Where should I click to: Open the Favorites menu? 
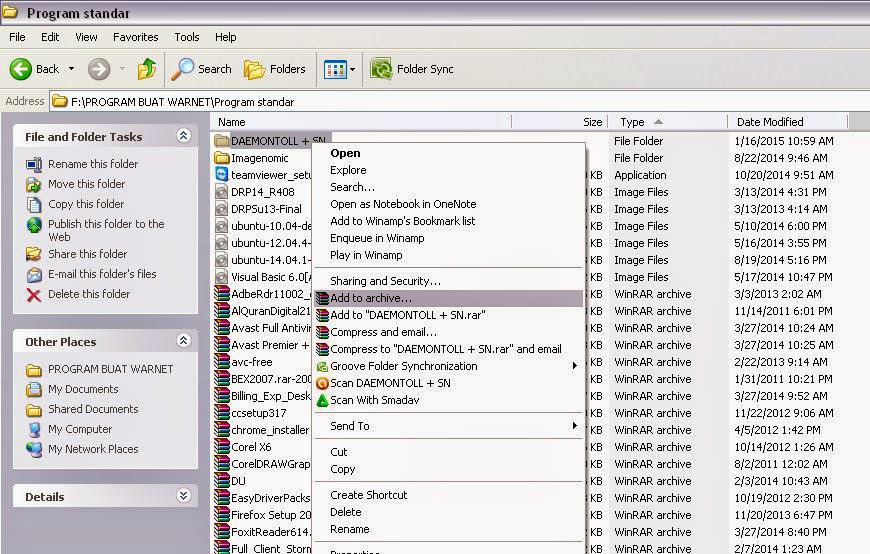pos(135,37)
